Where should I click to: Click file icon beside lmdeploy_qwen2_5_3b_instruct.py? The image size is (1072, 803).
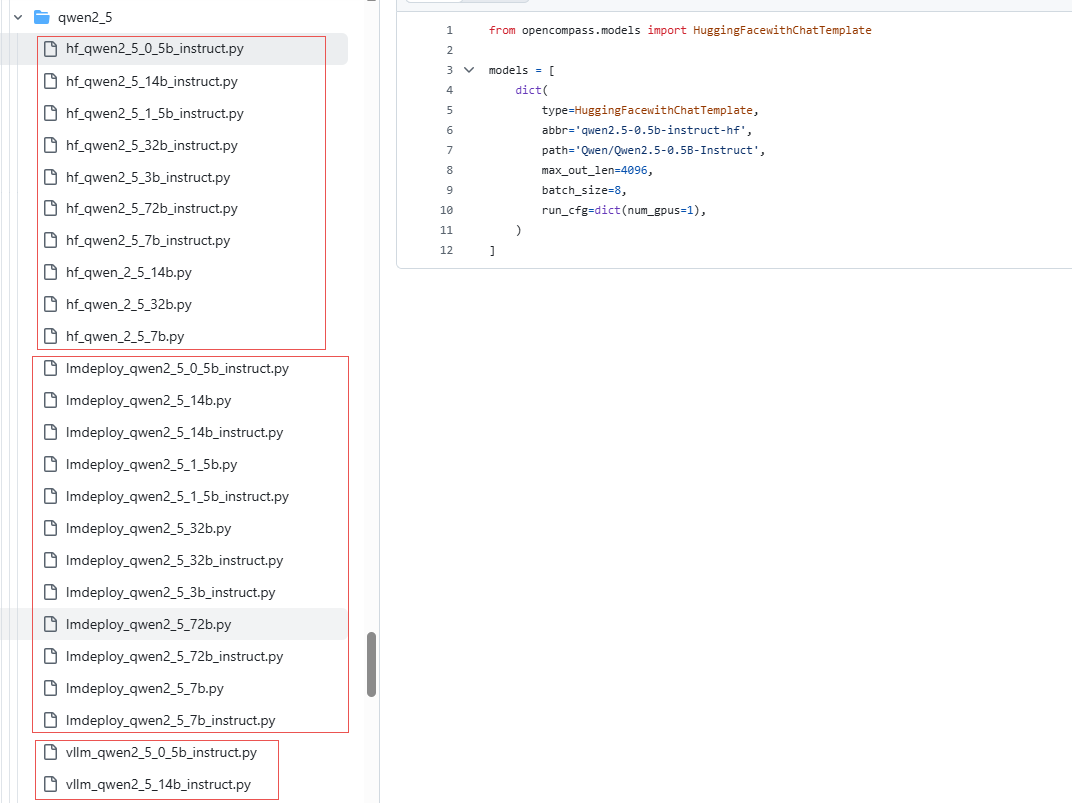[x=51, y=593]
